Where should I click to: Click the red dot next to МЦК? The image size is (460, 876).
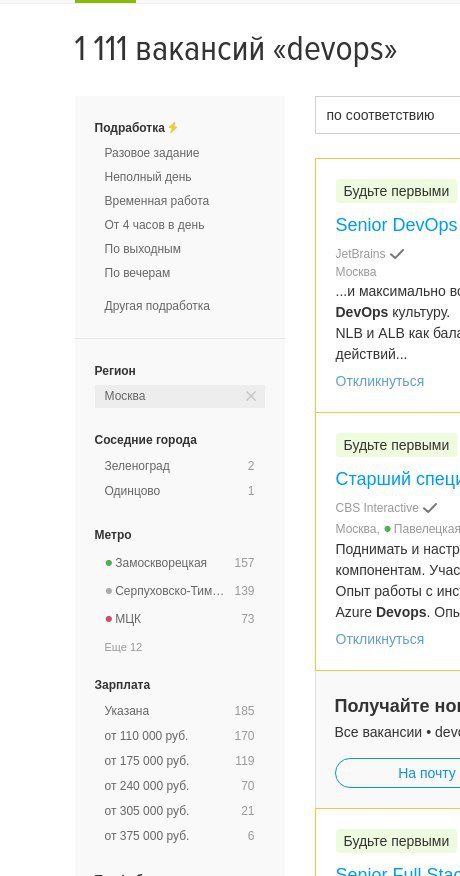tap(109, 619)
